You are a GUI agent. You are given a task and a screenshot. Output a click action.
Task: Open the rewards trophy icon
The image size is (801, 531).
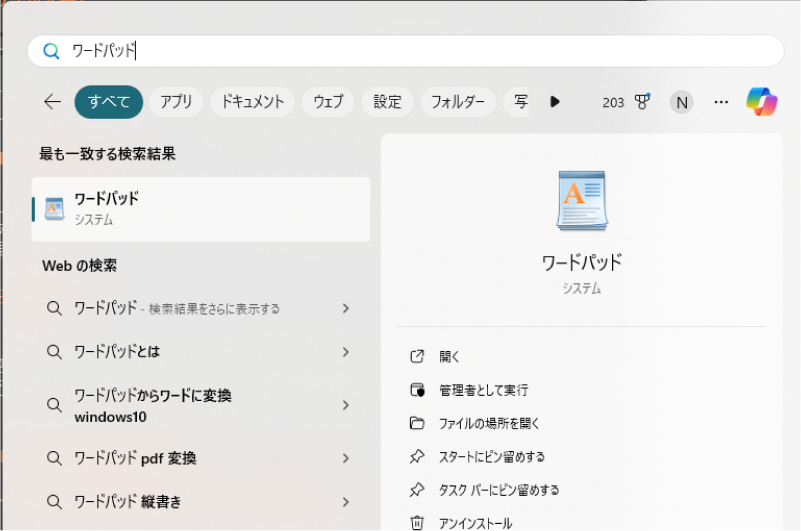(x=642, y=102)
